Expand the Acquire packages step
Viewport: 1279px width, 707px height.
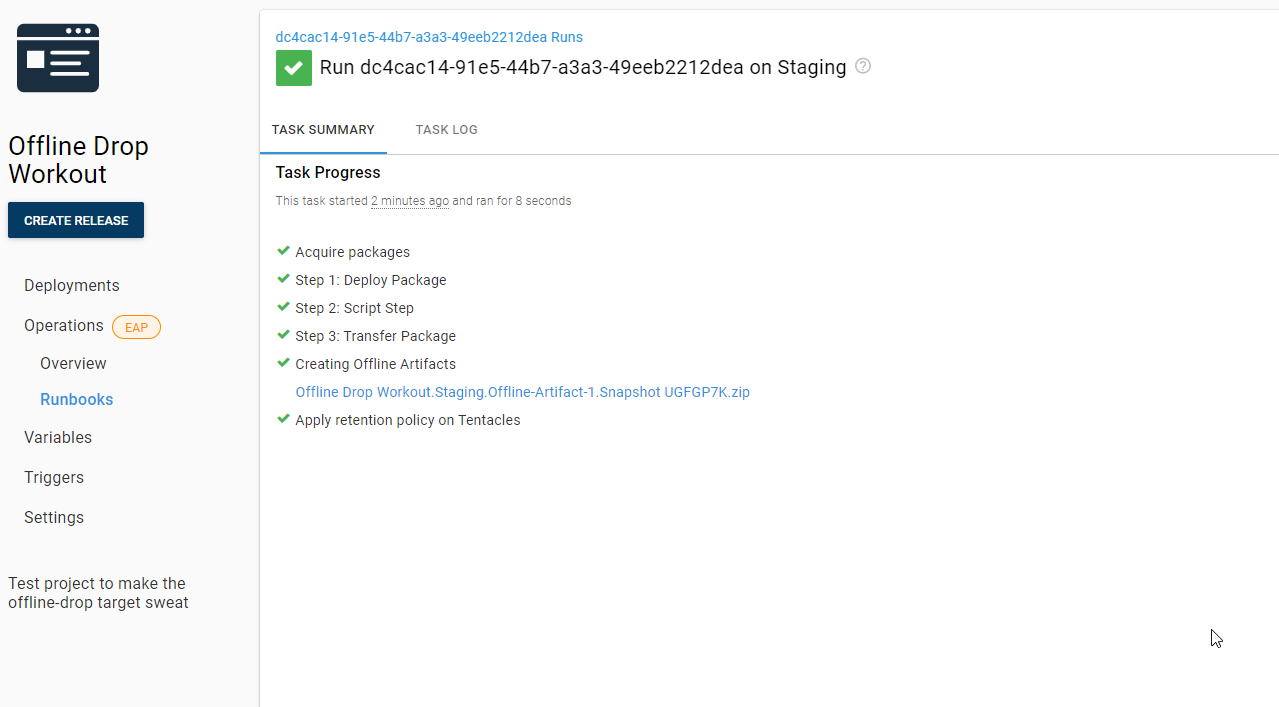pyautogui.click(x=352, y=252)
